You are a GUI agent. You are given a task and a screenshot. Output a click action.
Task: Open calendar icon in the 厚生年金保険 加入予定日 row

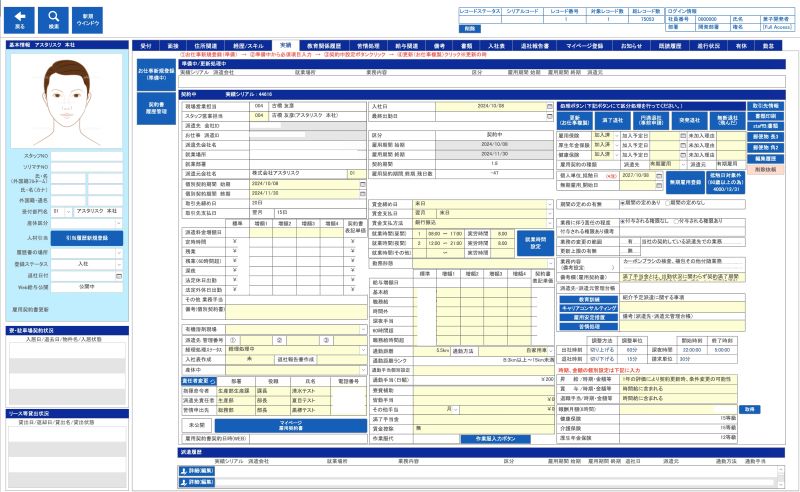(x=683, y=145)
